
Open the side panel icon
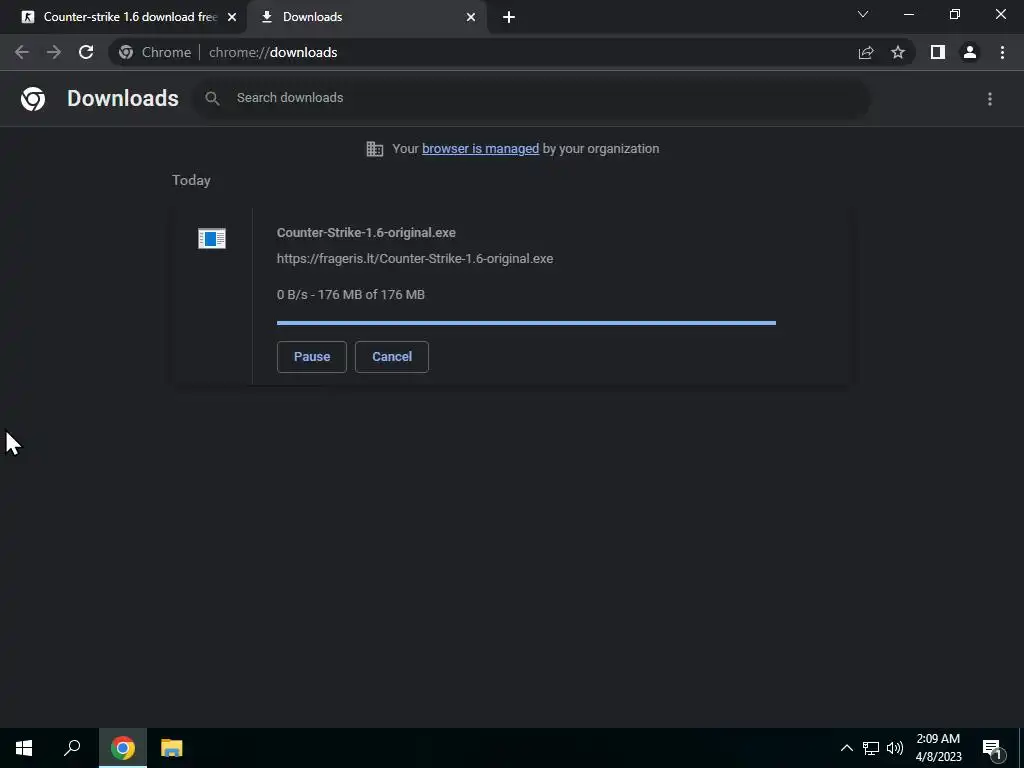[938, 52]
